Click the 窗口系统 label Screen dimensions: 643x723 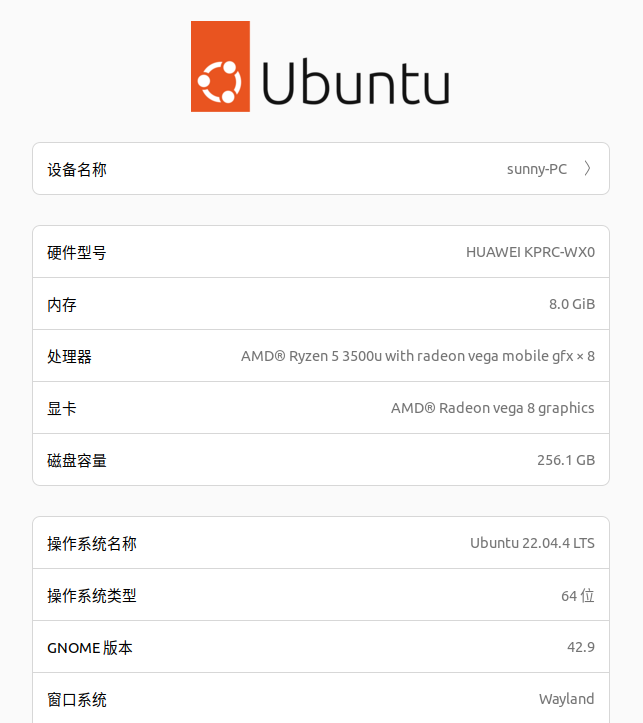coord(77,700)
